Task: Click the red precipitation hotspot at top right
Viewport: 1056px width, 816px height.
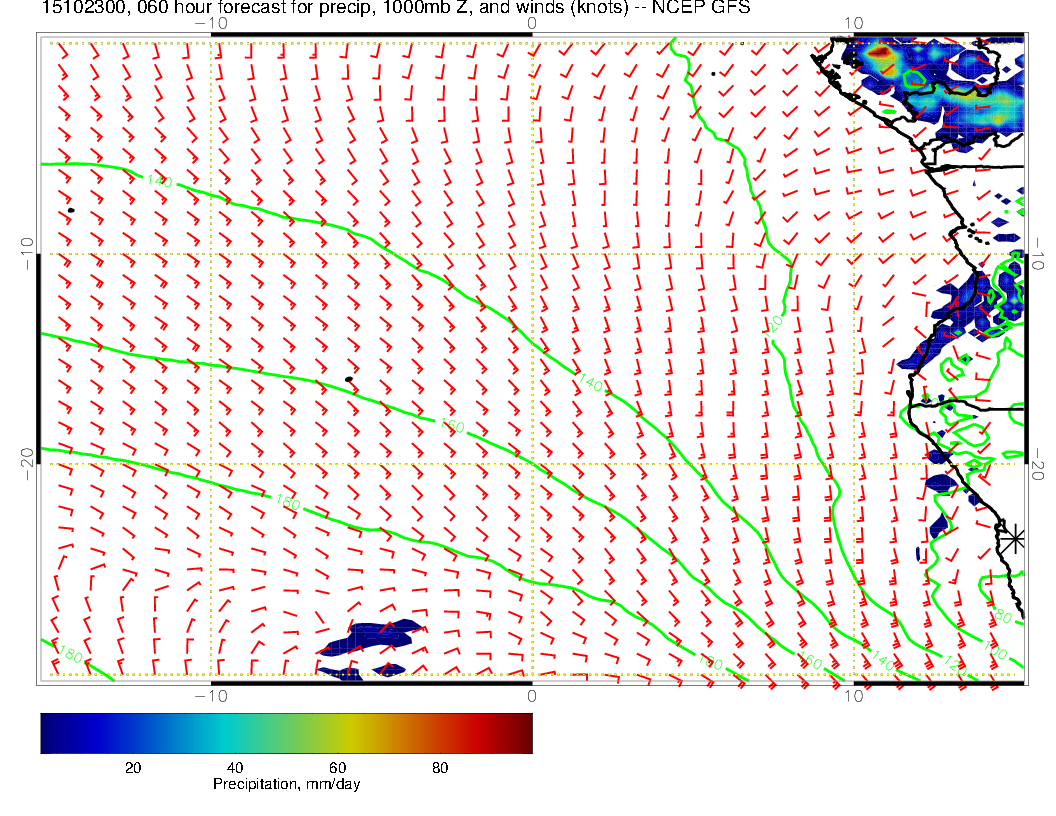Action: (880, 54)
